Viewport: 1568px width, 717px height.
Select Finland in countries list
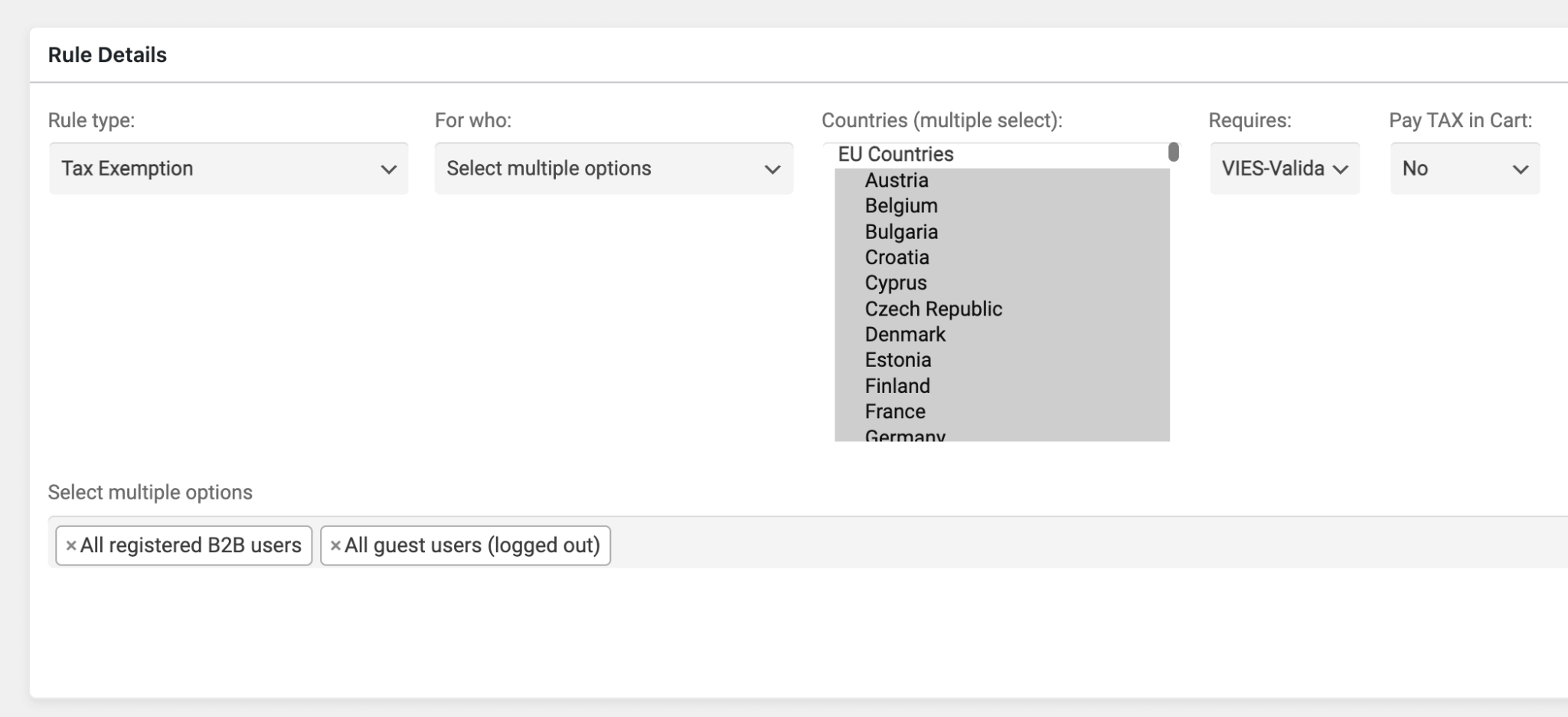tap(897, 386)
